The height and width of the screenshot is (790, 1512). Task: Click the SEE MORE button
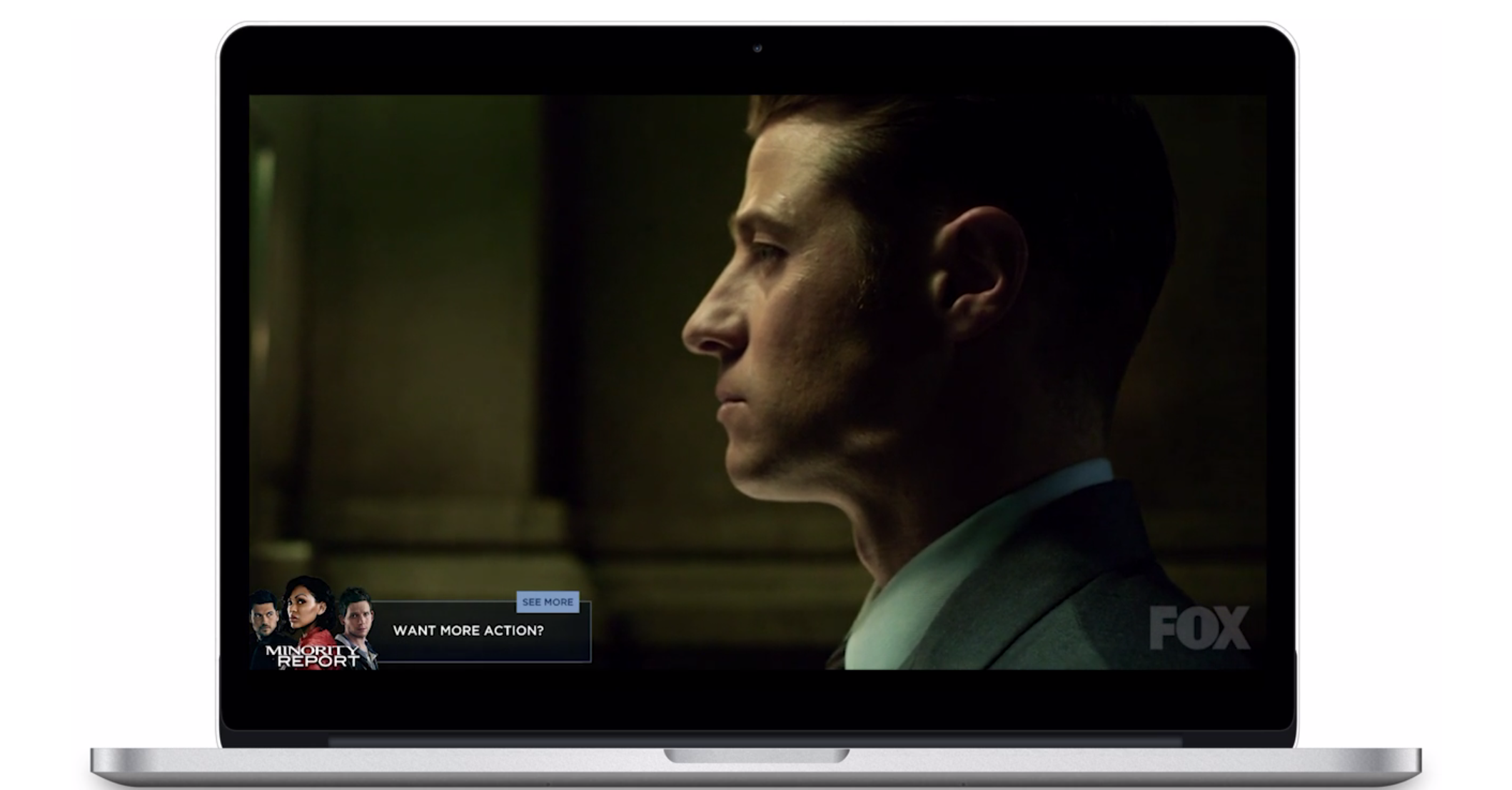pos(548,602)
